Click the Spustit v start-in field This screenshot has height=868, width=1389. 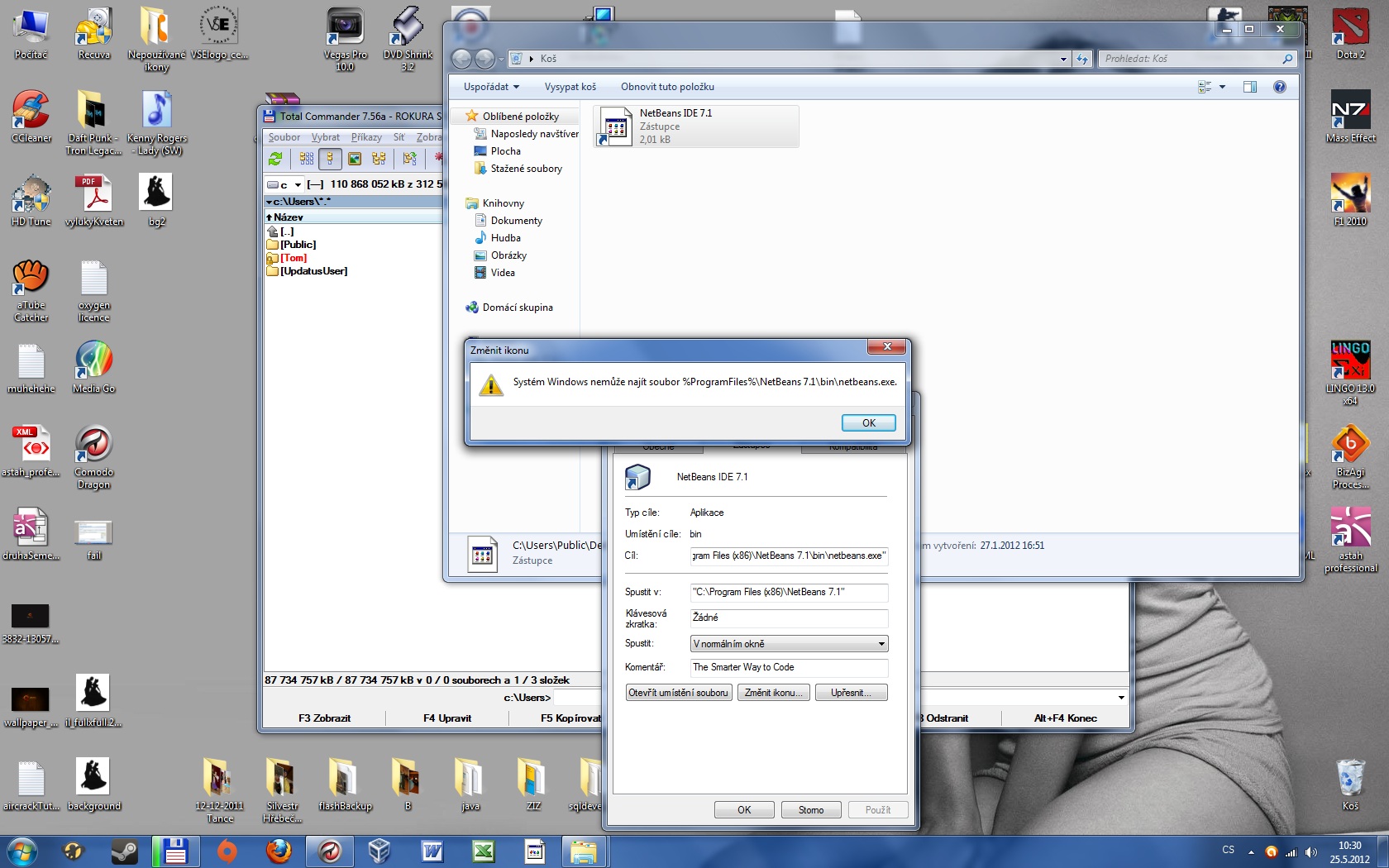789,592
